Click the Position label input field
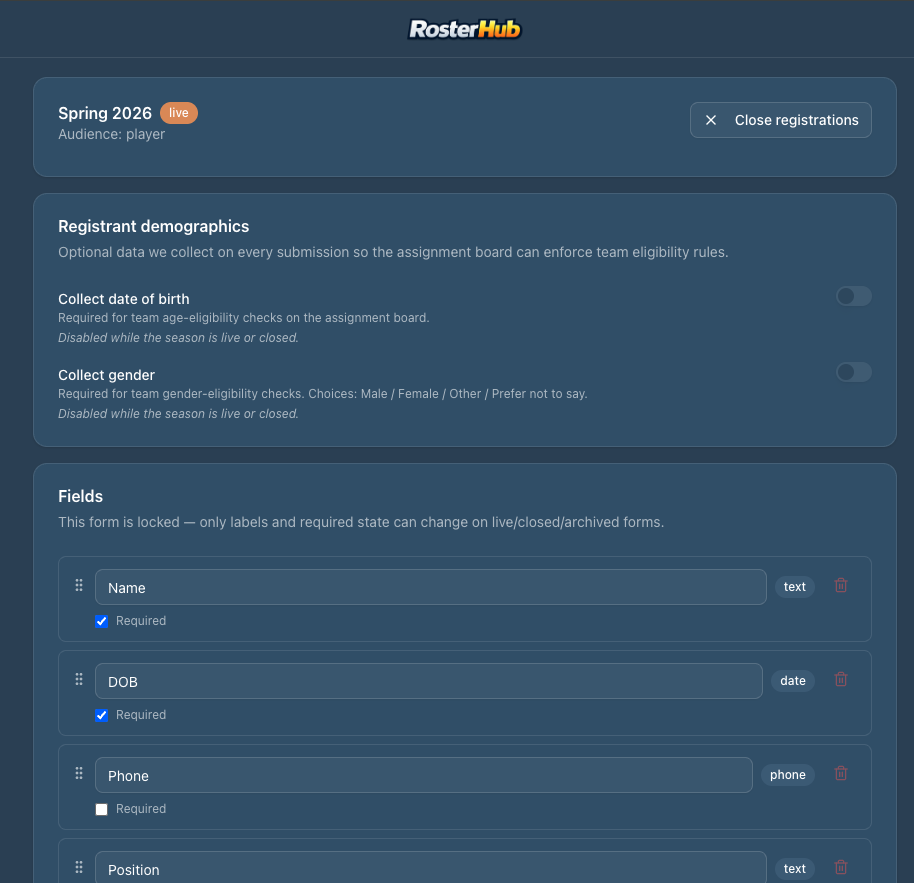 coord(431,868)
